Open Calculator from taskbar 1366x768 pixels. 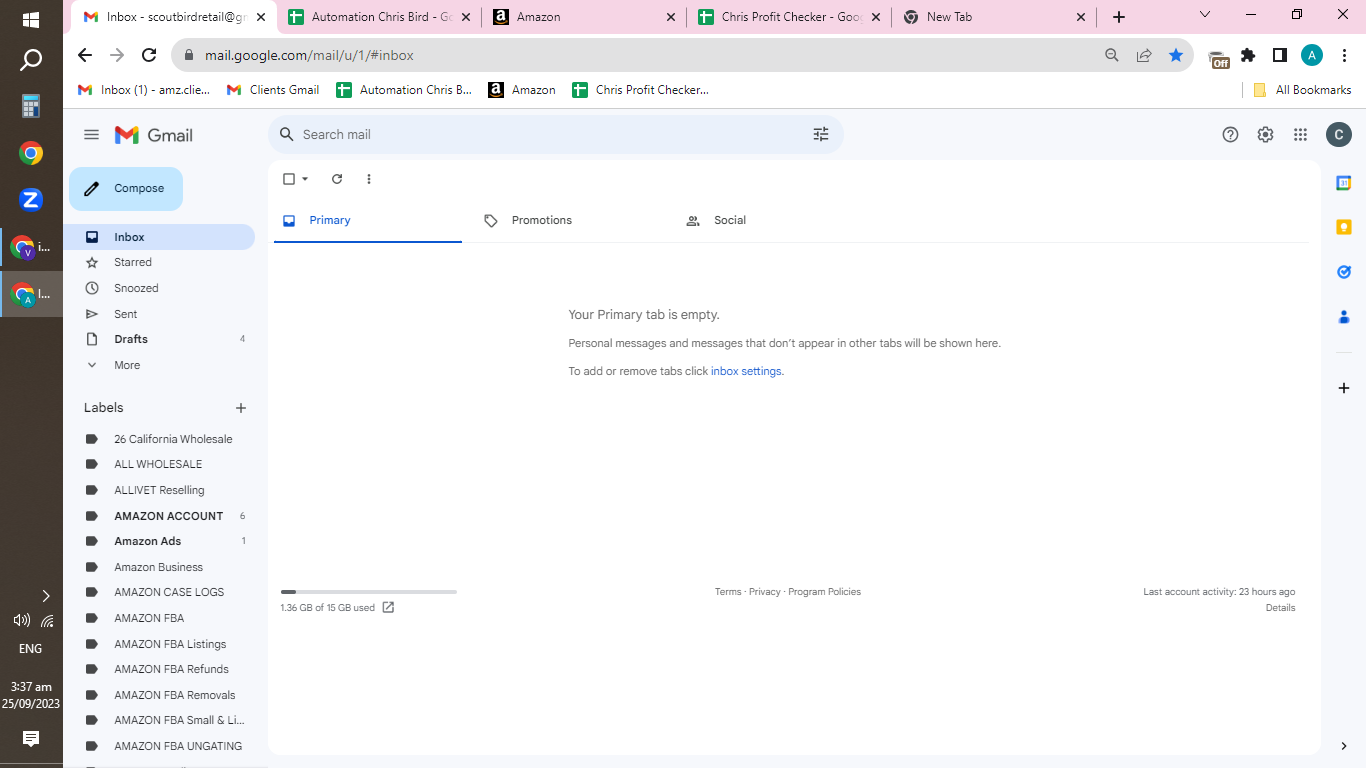coord(31,106)
